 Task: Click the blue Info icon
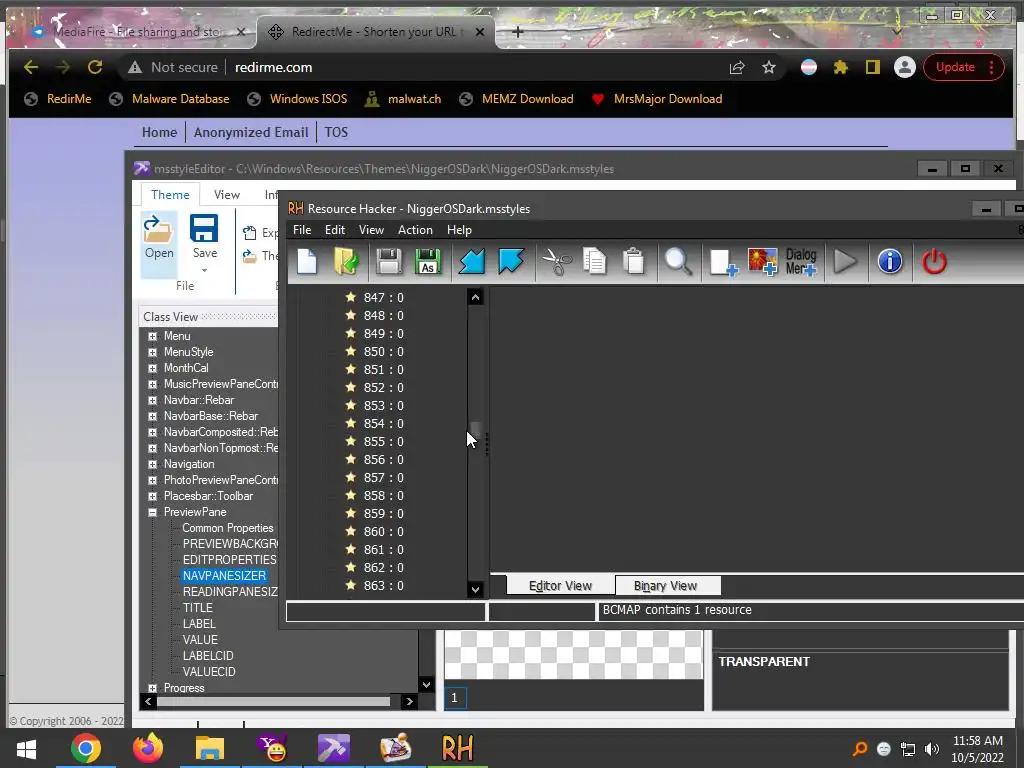tap(889, 262)
